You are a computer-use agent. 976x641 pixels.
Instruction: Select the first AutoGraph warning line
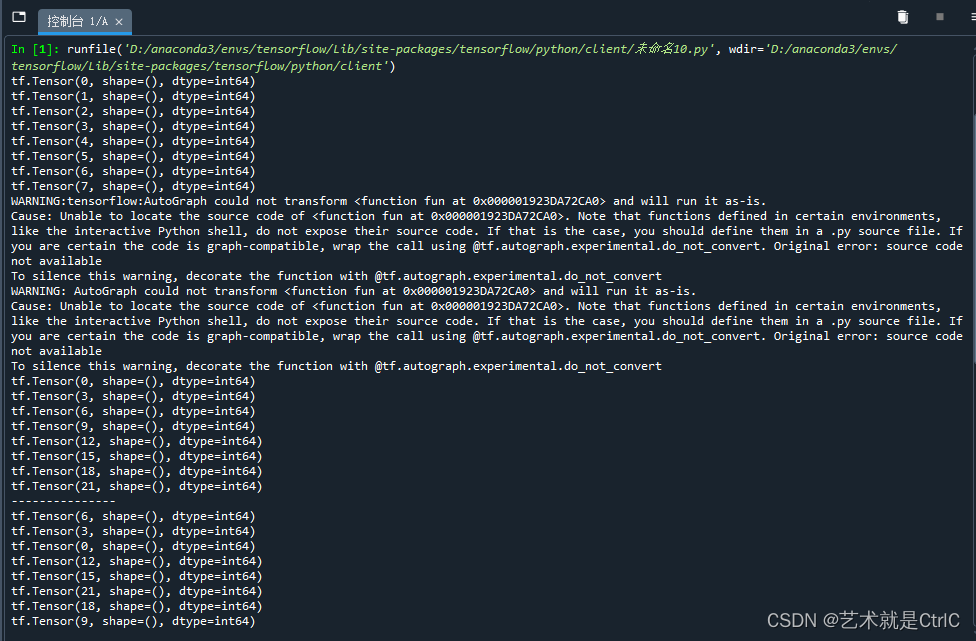[300, 200]
